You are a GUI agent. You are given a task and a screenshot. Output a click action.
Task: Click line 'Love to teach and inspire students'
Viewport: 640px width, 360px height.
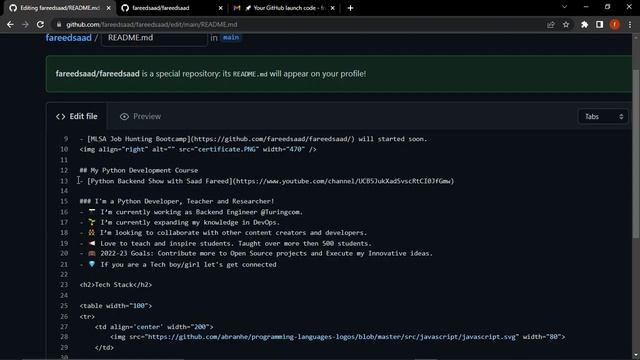225,243
